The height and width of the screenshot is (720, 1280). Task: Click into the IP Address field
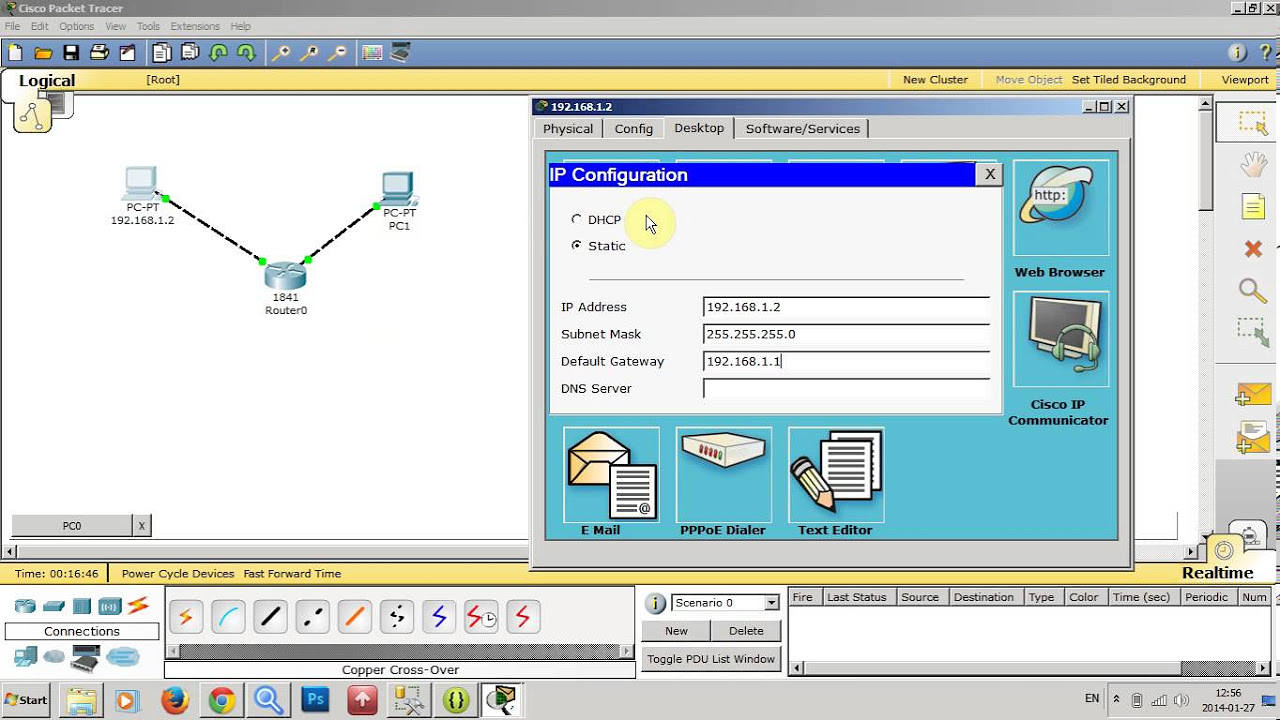coord(846,307)
